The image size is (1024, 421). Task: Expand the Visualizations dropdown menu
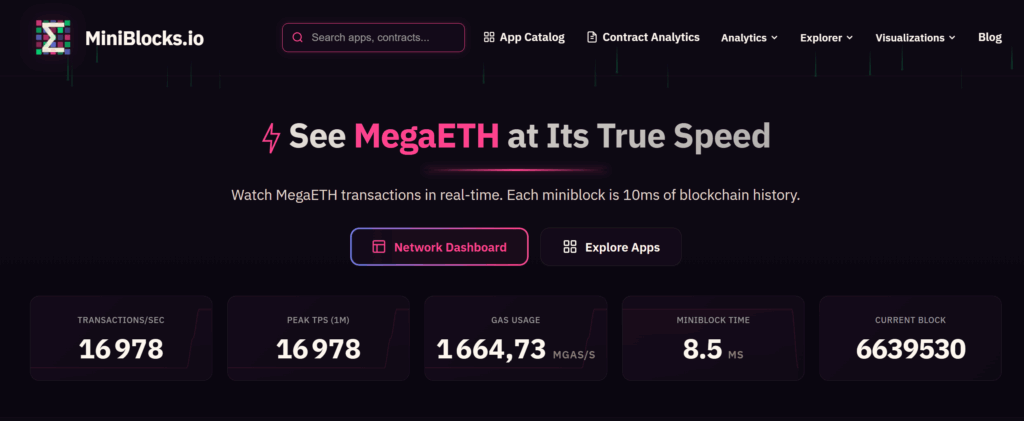[915, 38]
